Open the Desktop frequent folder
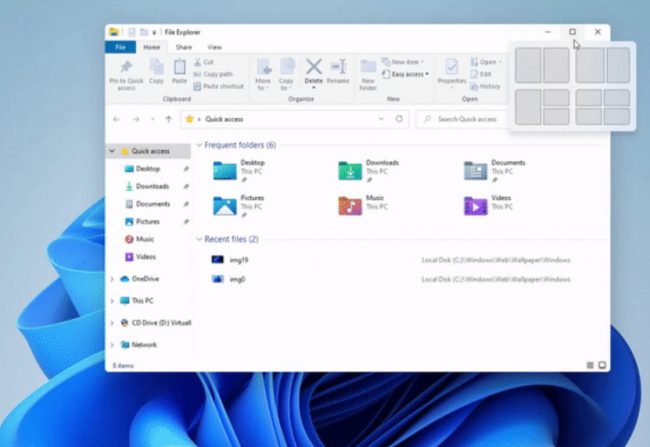Viewport: 650px width, 447px height. (x=239, y=170)
